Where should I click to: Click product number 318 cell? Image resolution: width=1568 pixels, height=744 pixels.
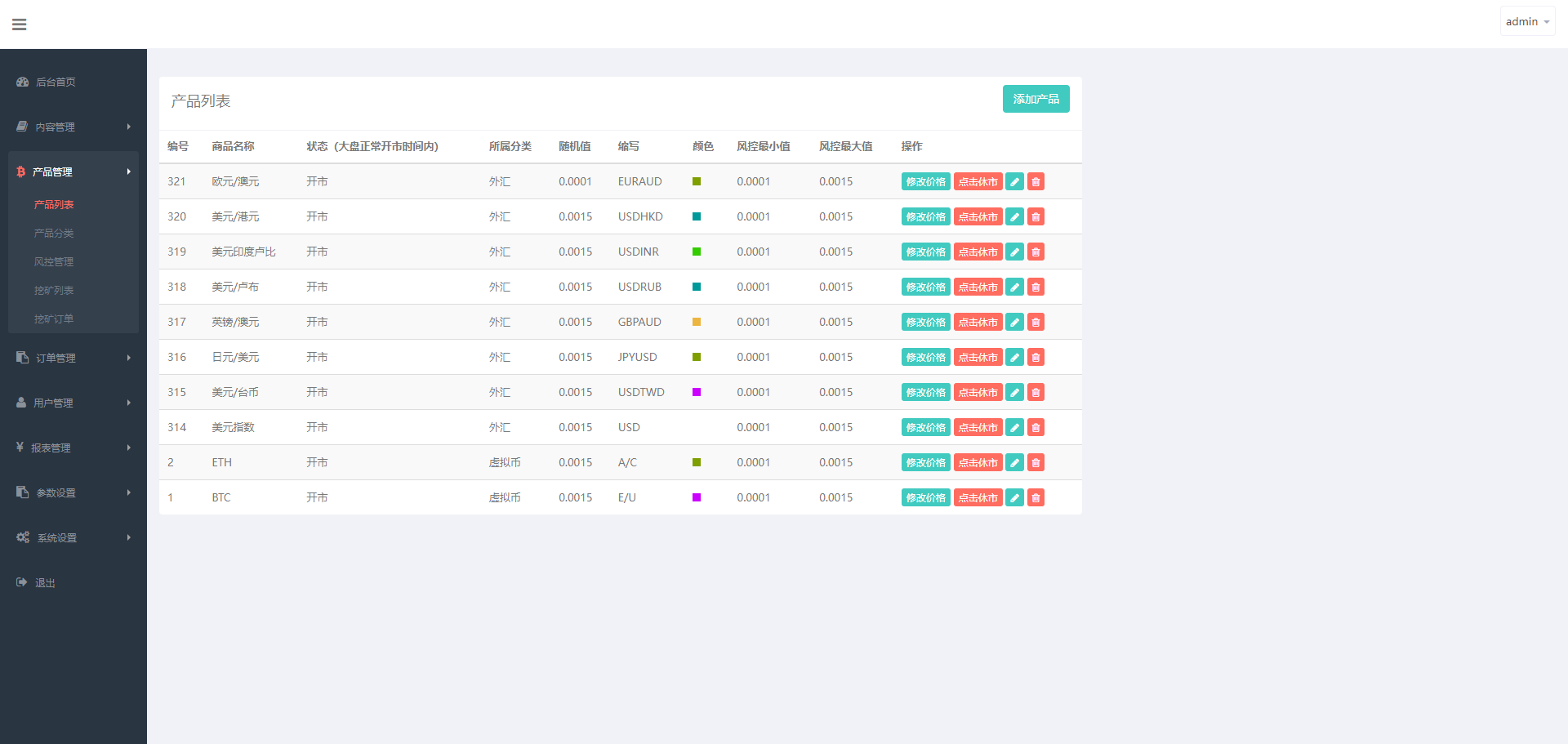pyautogui.click(x=176, y=287)
